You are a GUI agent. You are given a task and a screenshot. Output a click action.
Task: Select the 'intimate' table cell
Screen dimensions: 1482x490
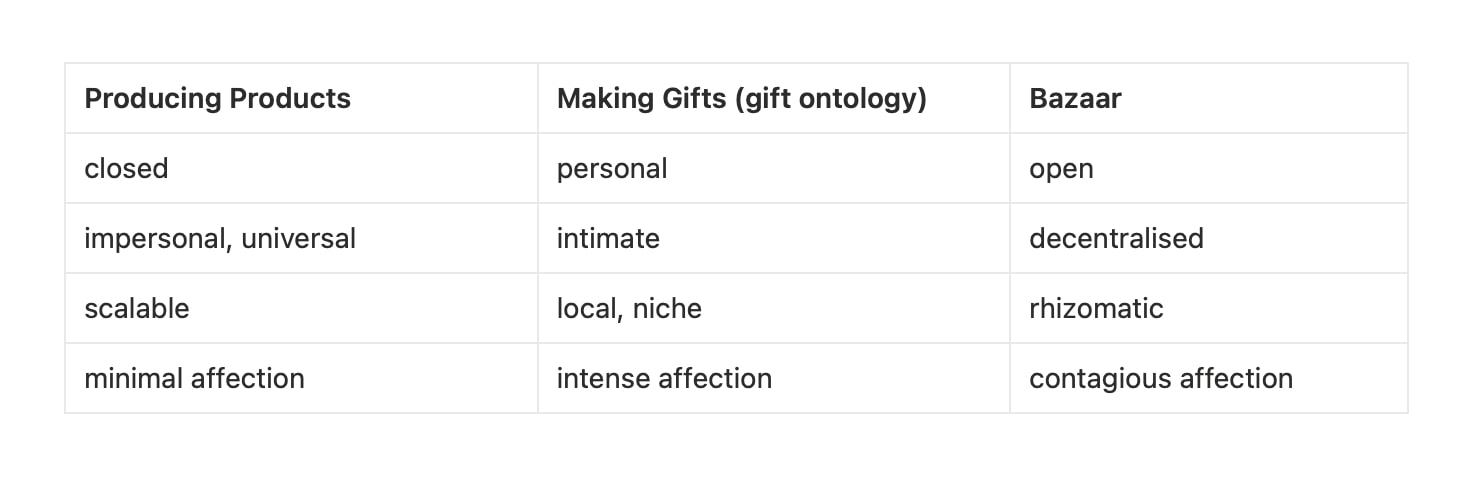[608, 238]
